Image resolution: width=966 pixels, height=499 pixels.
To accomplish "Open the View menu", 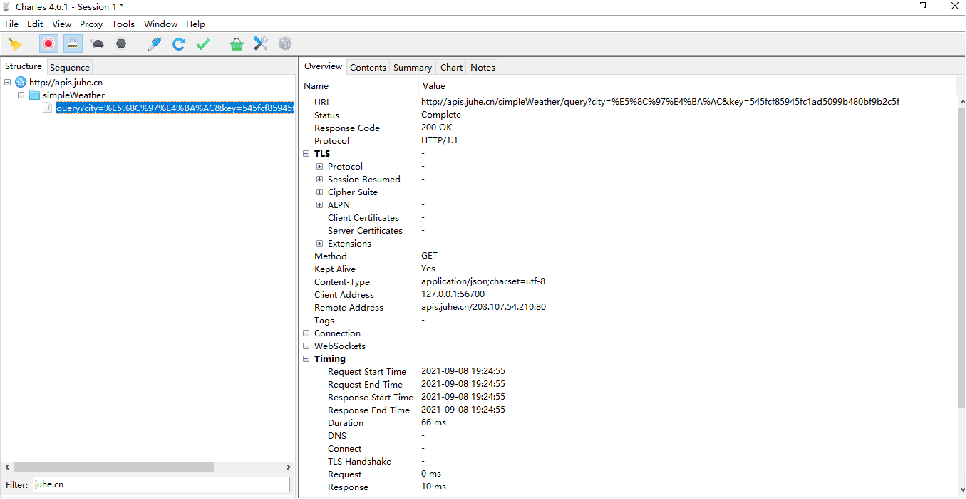I will click(x=62, y=24).
